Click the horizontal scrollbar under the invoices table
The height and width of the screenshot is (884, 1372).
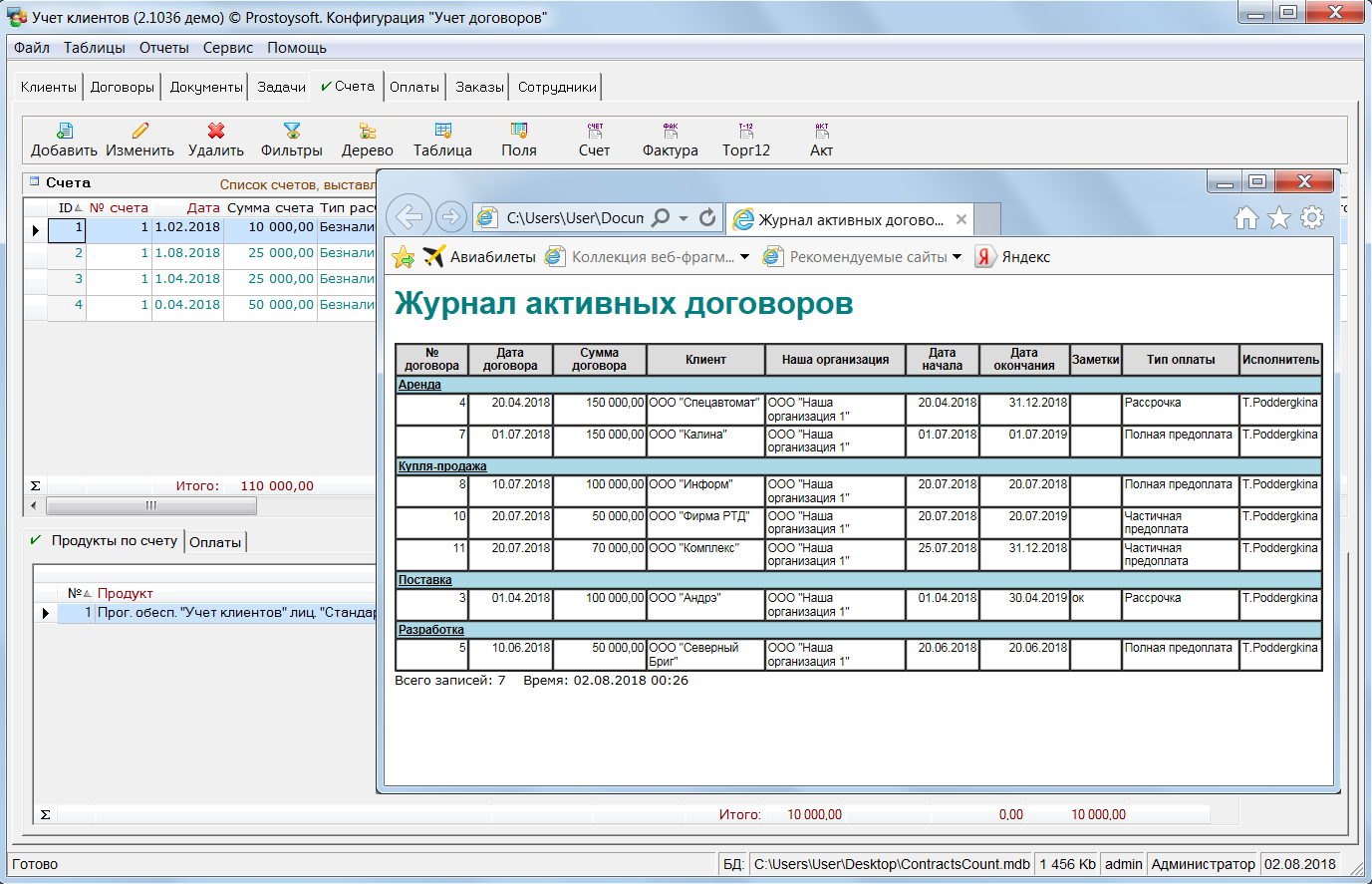click(151, 506)
